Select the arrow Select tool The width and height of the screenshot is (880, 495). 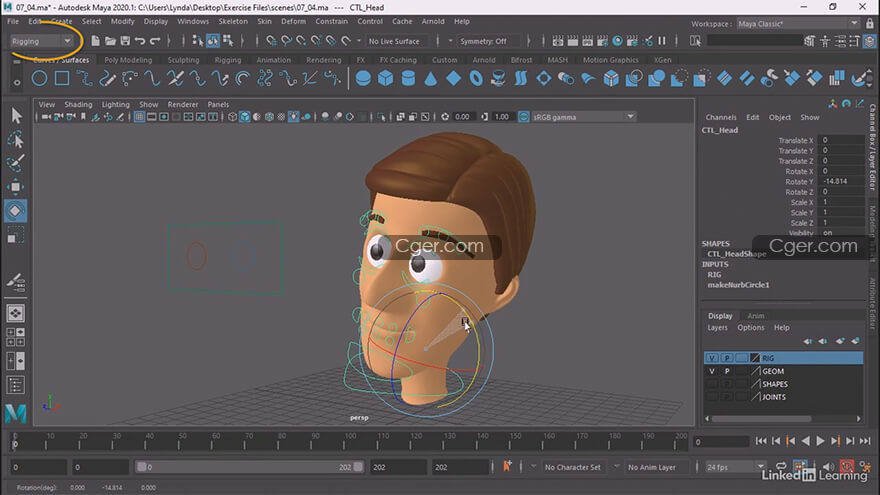[16, 115]
